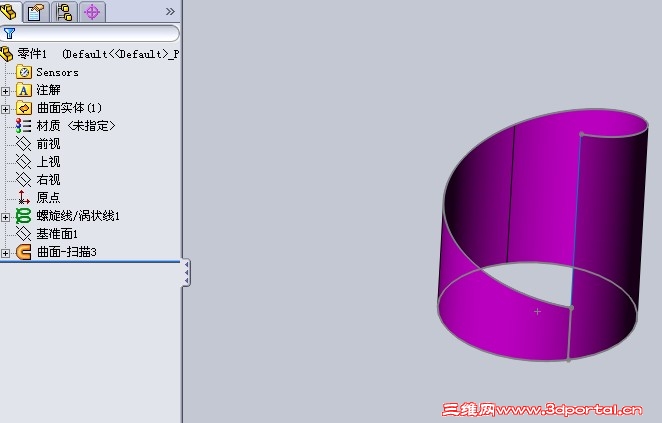Viewport: 662px width, 423px height.
Task: Select the 上视 top plane label
Action: [48, 162]
